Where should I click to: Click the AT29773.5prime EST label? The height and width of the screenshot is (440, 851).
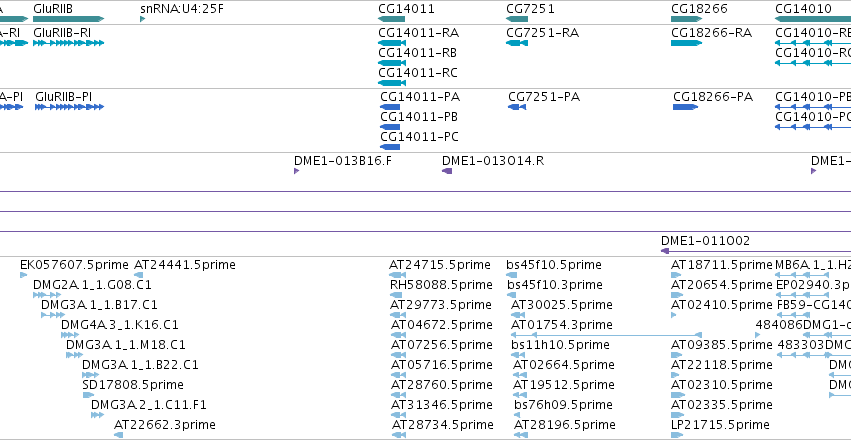pos(441,305)
